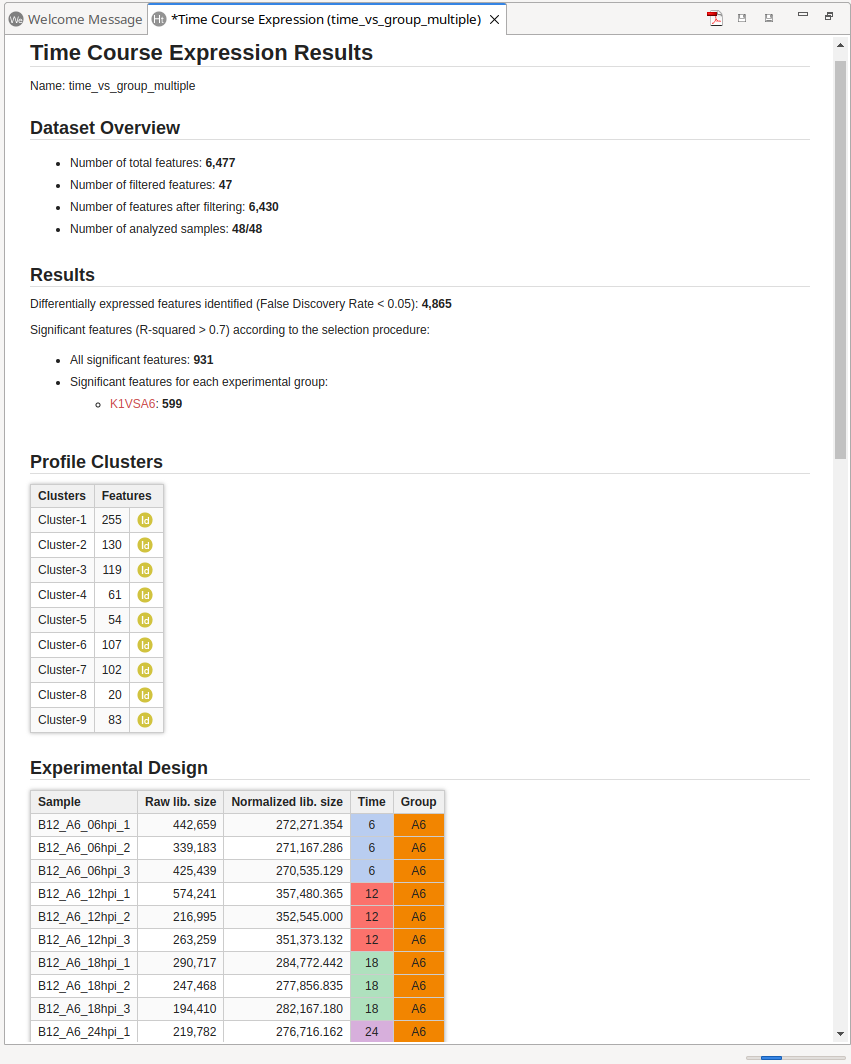
Task: Show feature Ids of Cluster-3
Action: [x=145, y=570]
